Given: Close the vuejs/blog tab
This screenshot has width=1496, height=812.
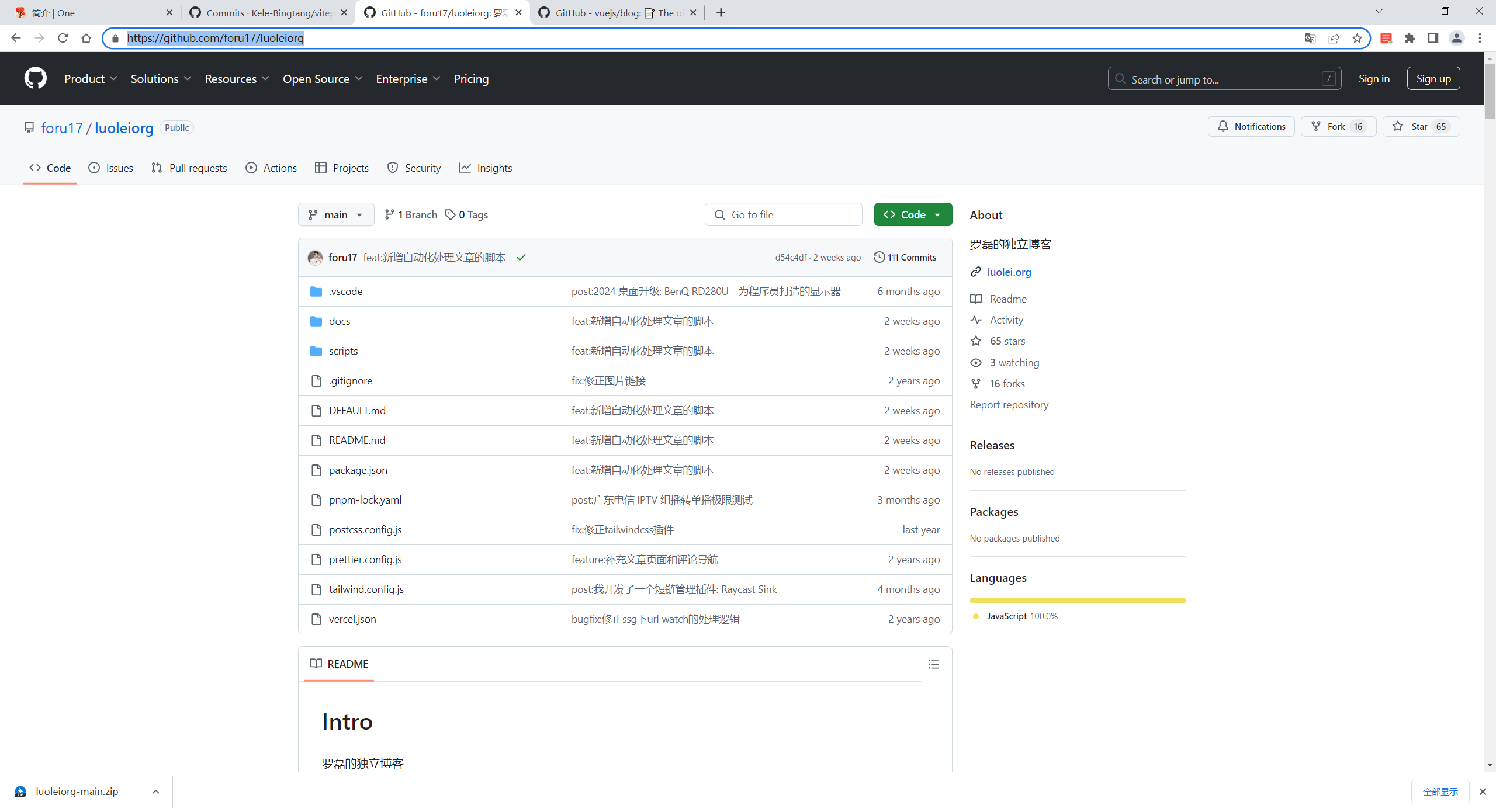Looking at the screenshot, I should (693, 12).
